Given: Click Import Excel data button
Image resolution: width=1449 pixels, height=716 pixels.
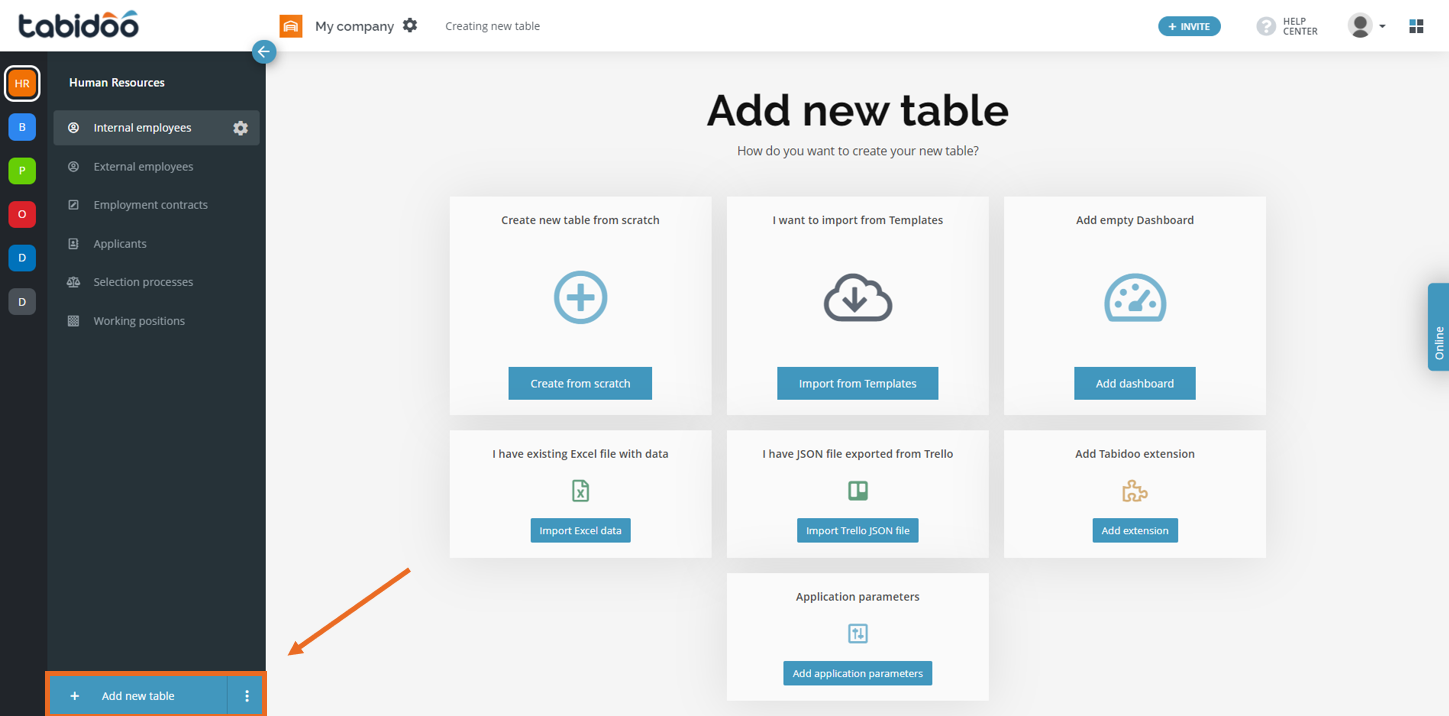Looking at the screenshot, I should coord(580,531).
